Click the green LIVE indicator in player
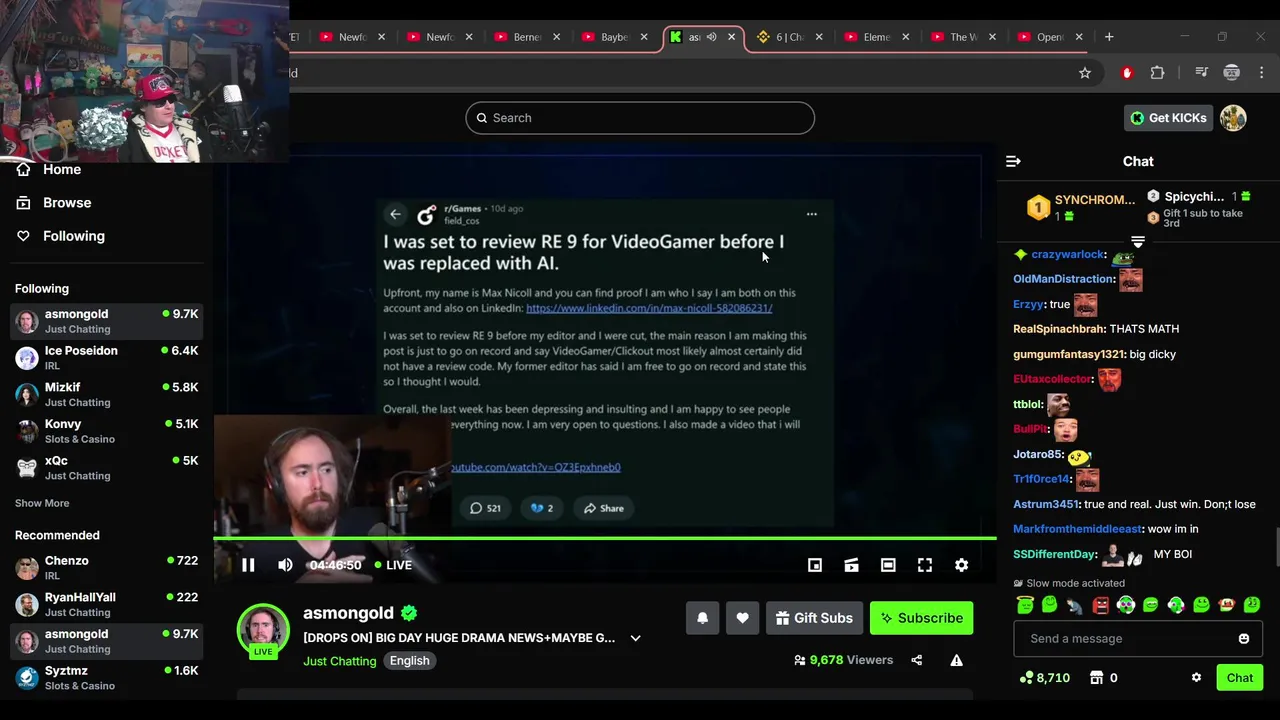 coord(393,565)
